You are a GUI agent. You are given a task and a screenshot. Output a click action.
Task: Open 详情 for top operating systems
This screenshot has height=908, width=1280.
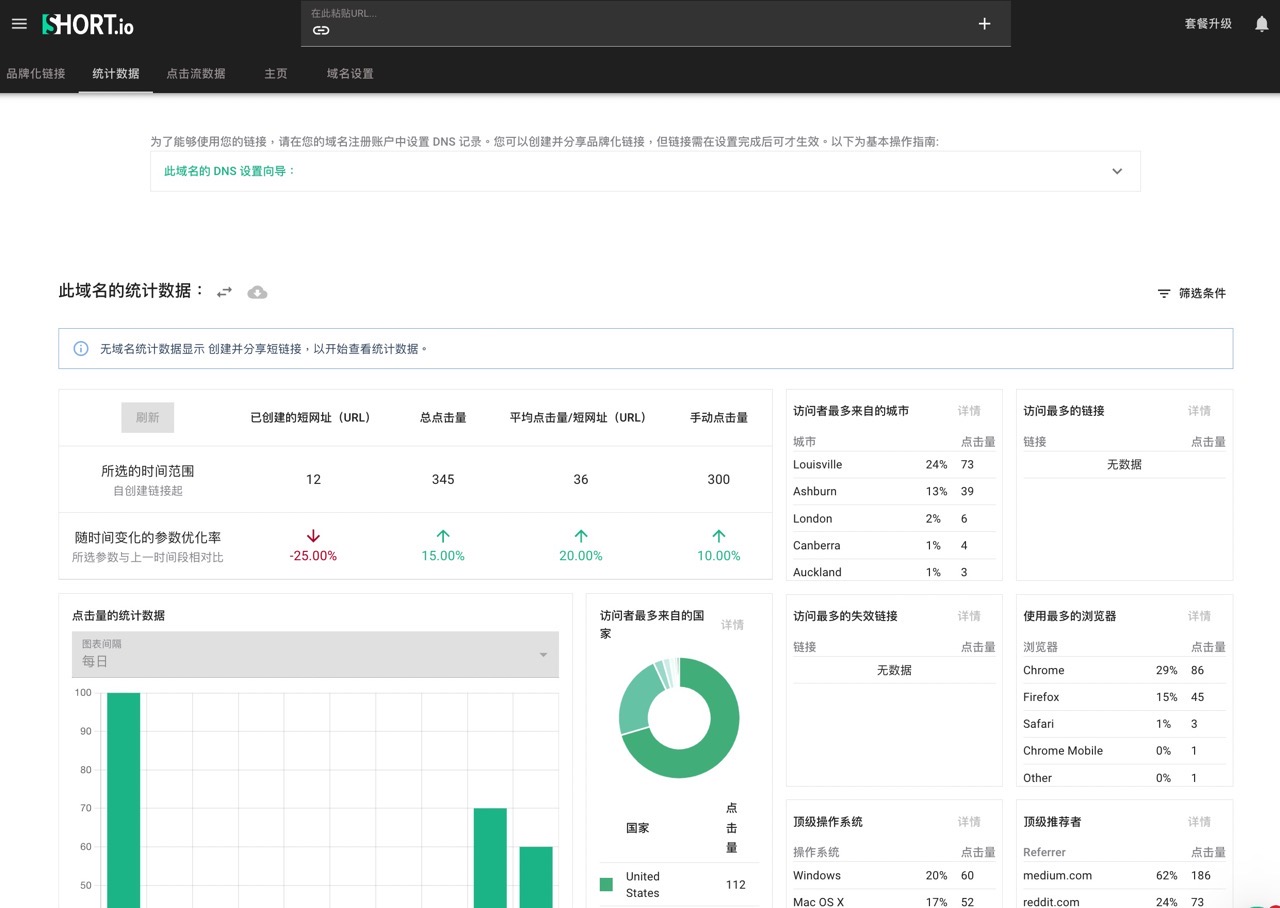(x=969, y=822)
